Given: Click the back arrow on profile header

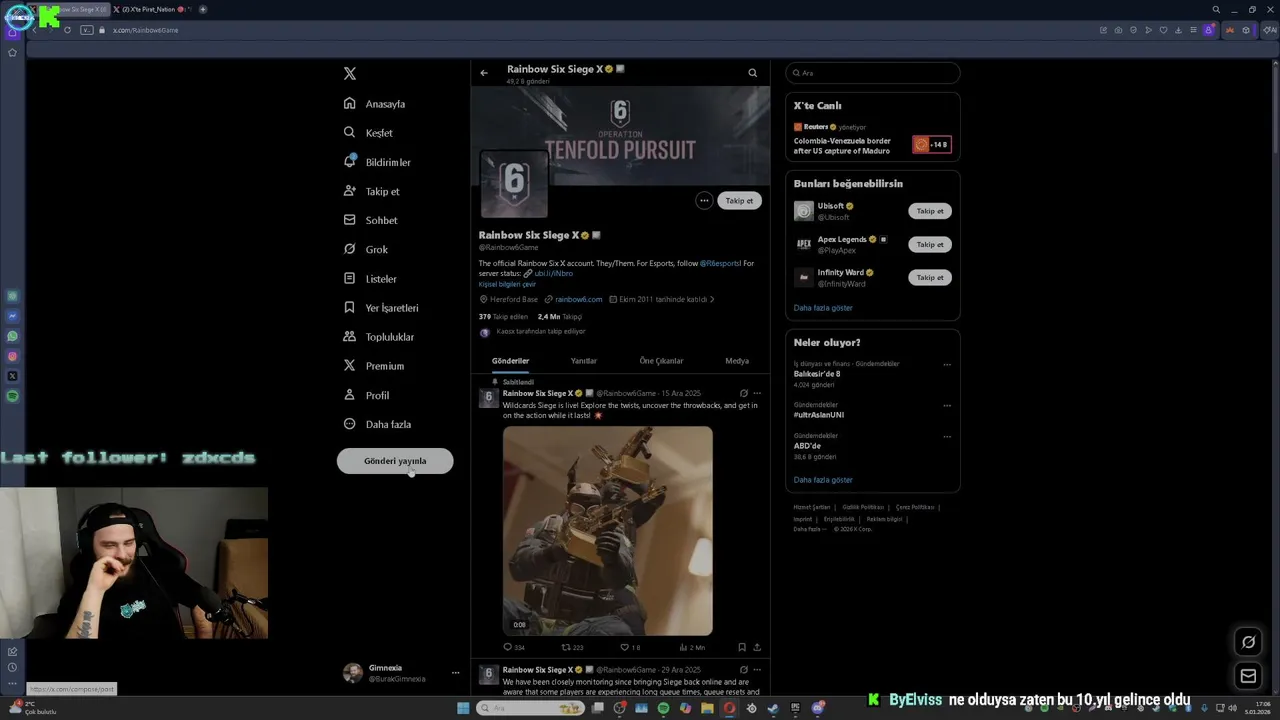Looking at the screenshot, I should click(484, 73).
